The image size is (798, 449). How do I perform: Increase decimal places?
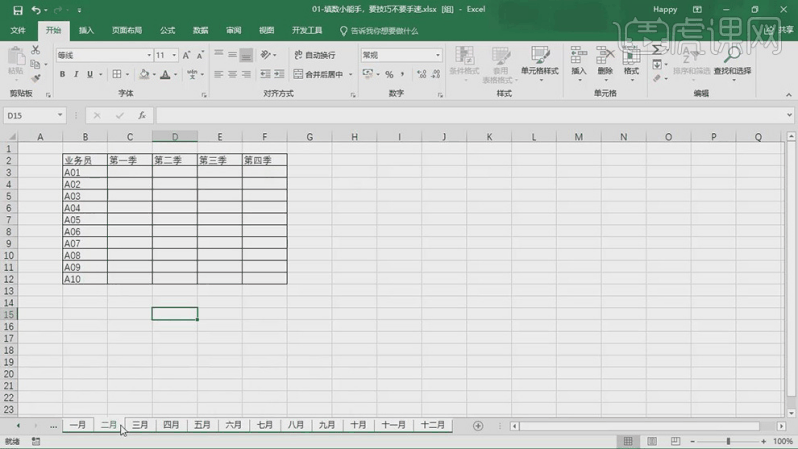(x=421, y=74)
